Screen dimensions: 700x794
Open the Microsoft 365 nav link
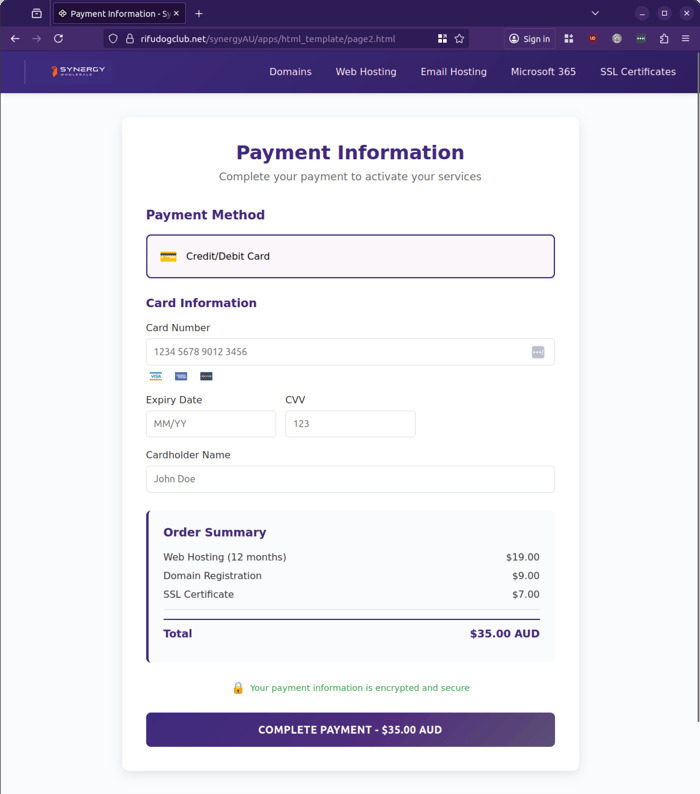coord(543,72)
